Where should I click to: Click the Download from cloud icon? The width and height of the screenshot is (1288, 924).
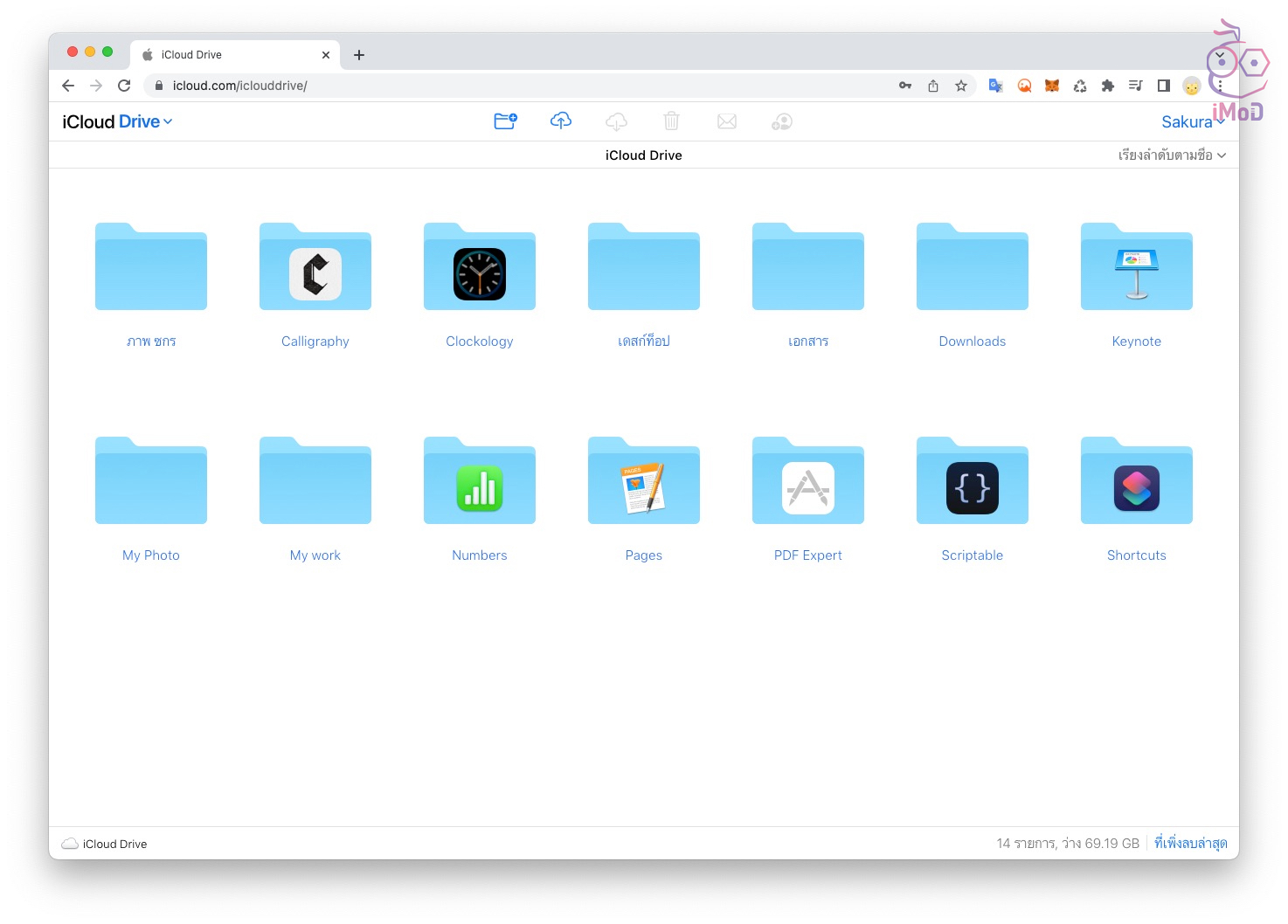[x=616, y=121]
